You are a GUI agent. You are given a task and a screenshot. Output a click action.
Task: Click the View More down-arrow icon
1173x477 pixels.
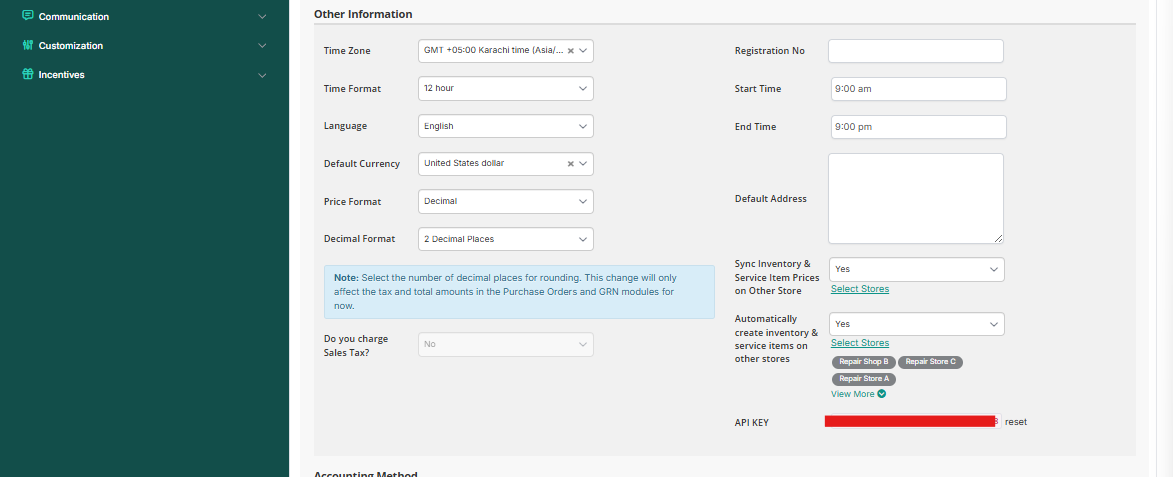882,394
